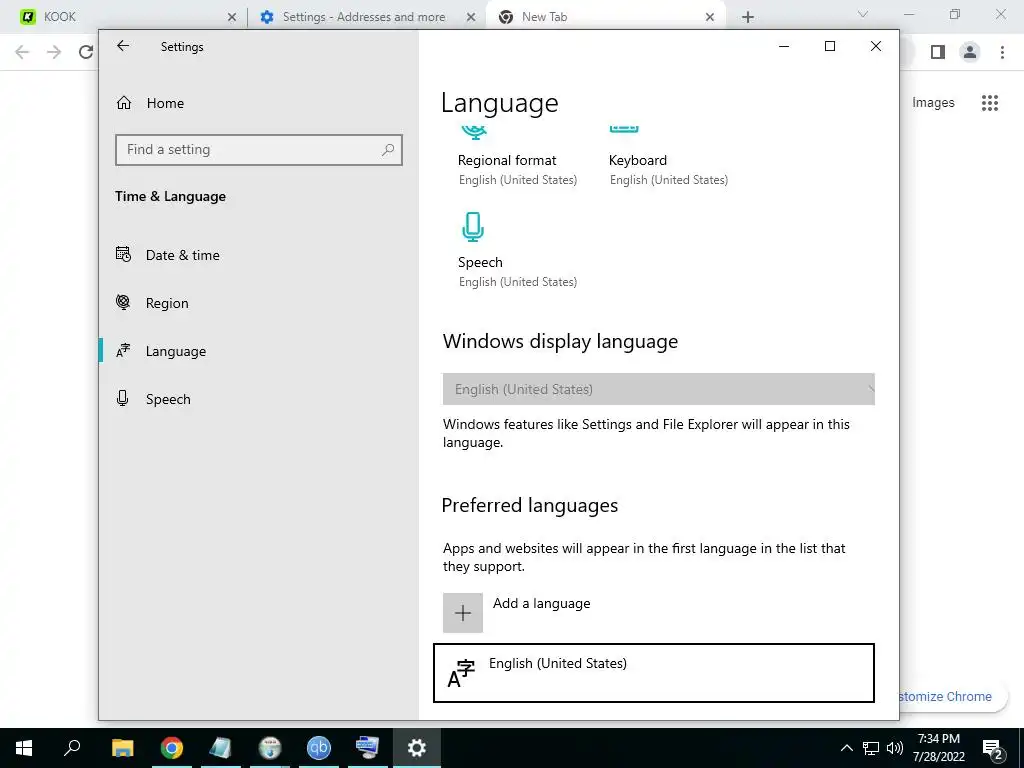Click Settings gear in taskbar

coord(417,748)
